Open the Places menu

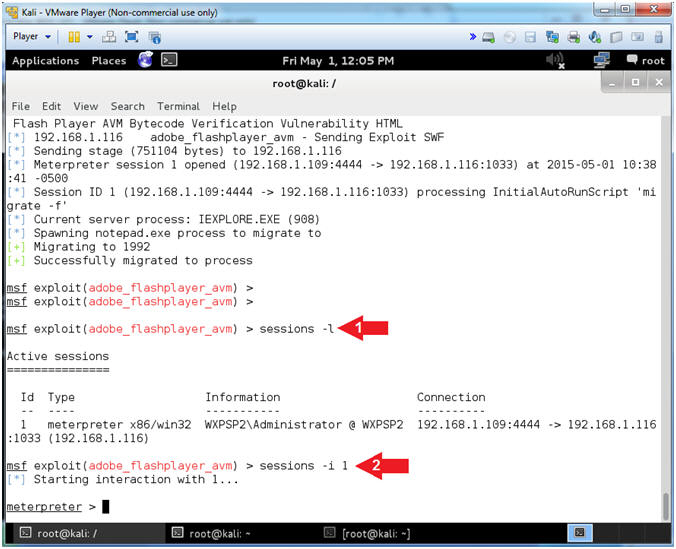109,61
